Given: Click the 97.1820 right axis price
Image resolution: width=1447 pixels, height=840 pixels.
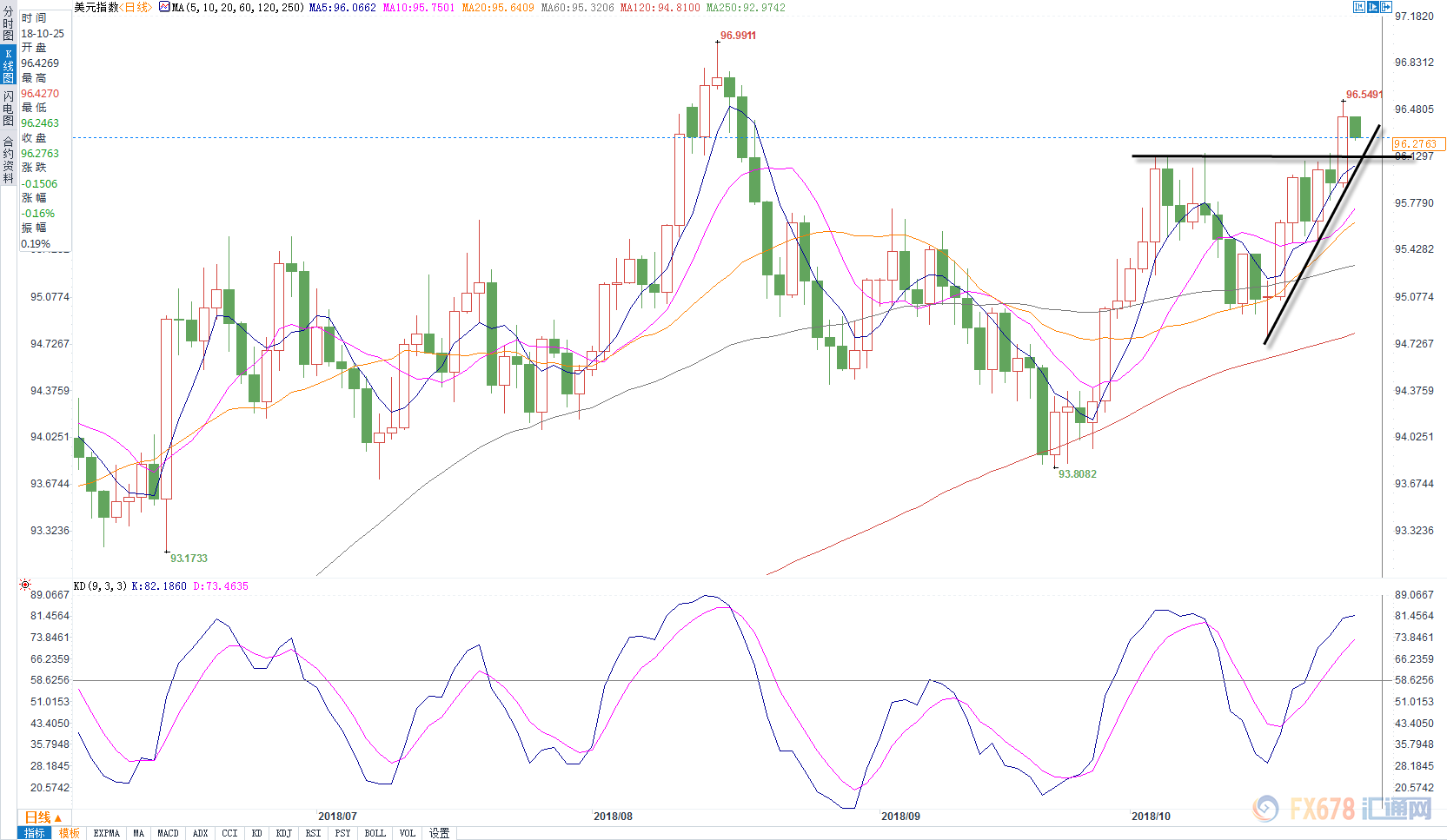Looking at the screenshot, I should pyautogui.click(x=1414, y=17).
